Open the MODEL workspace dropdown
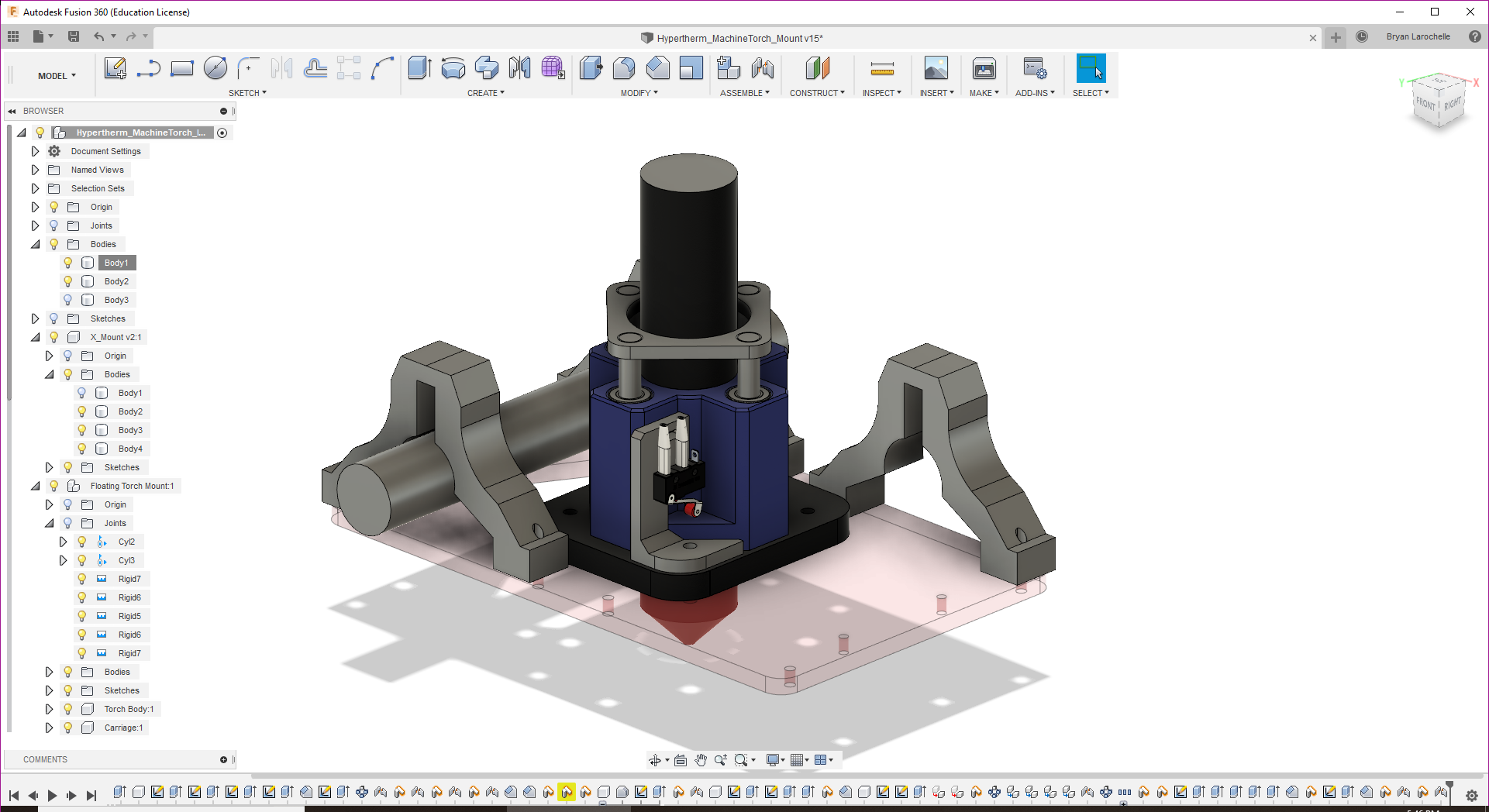 (x=57, y=76)
